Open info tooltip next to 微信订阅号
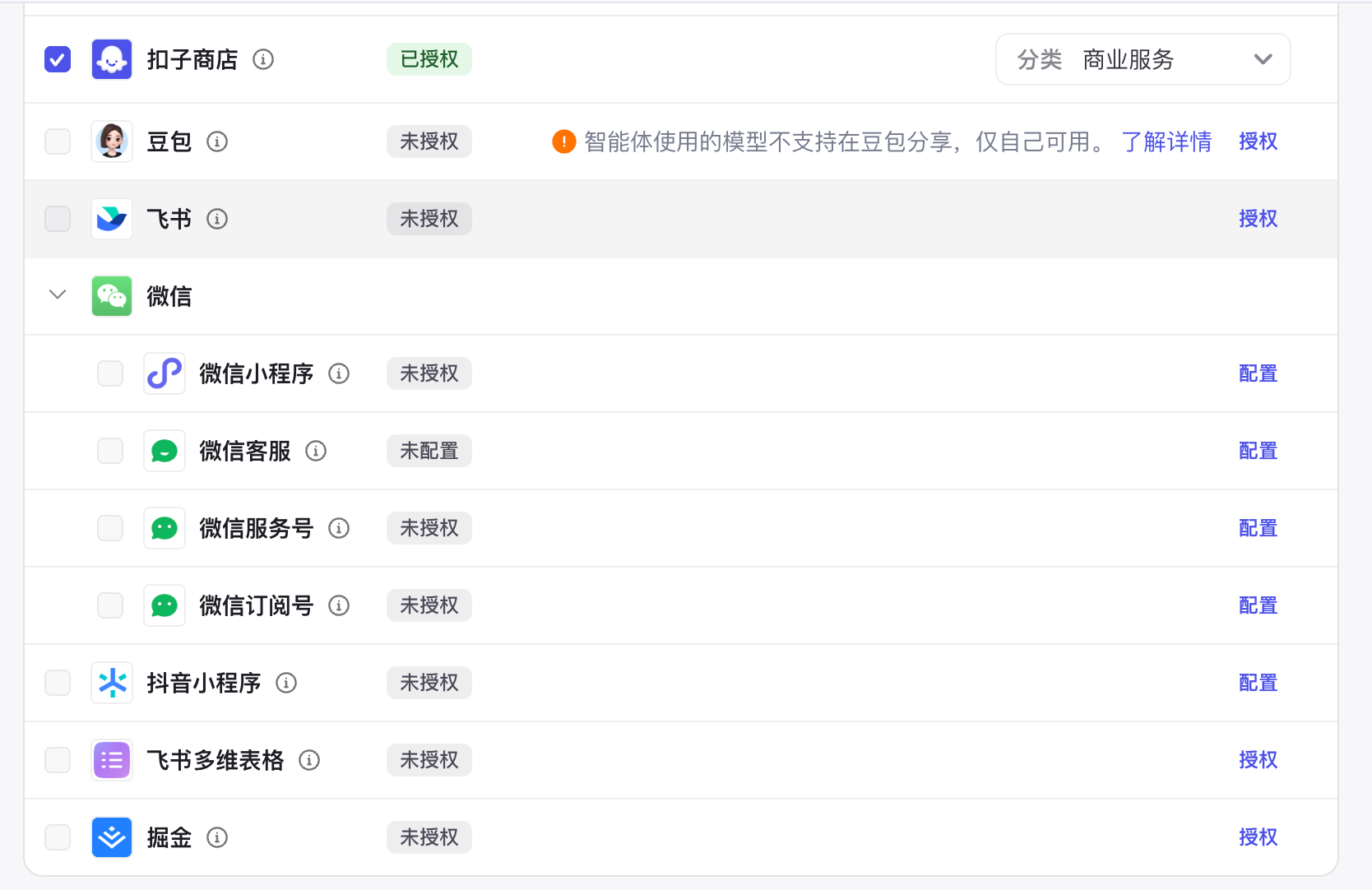Screen dimensions: 1372x890 339,605
